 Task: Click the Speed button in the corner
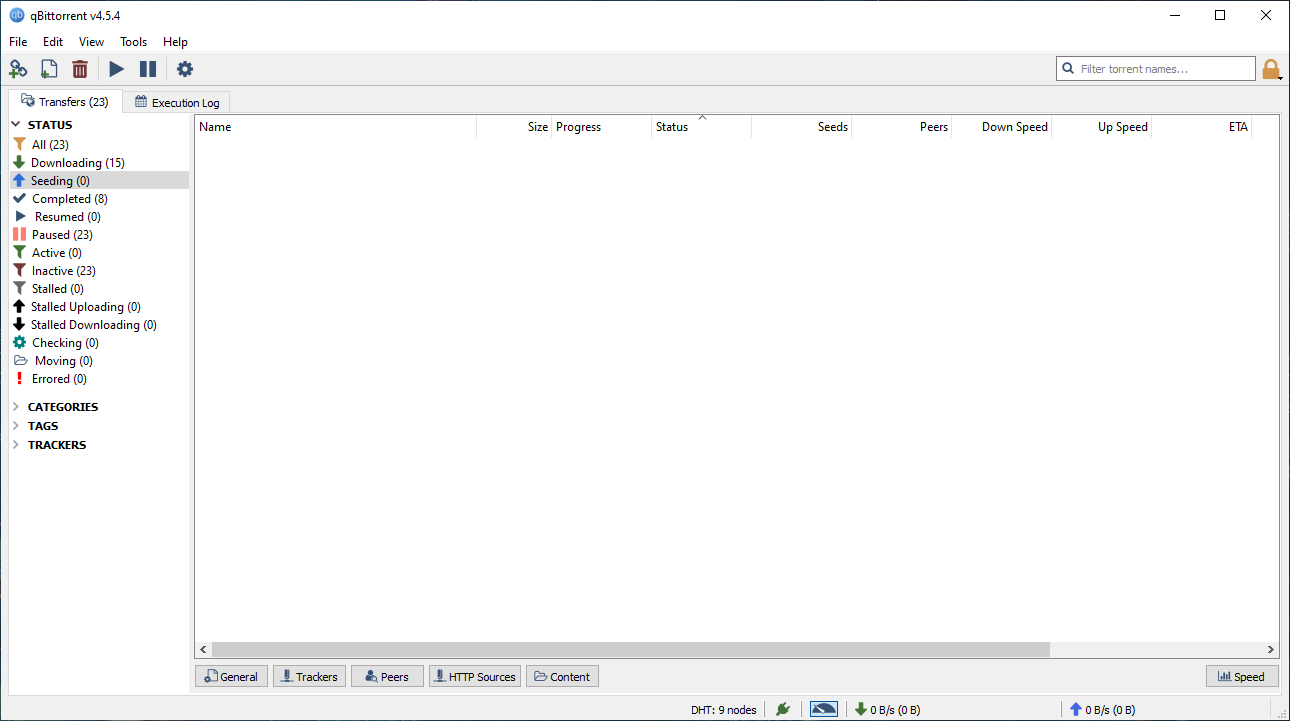1242,676
